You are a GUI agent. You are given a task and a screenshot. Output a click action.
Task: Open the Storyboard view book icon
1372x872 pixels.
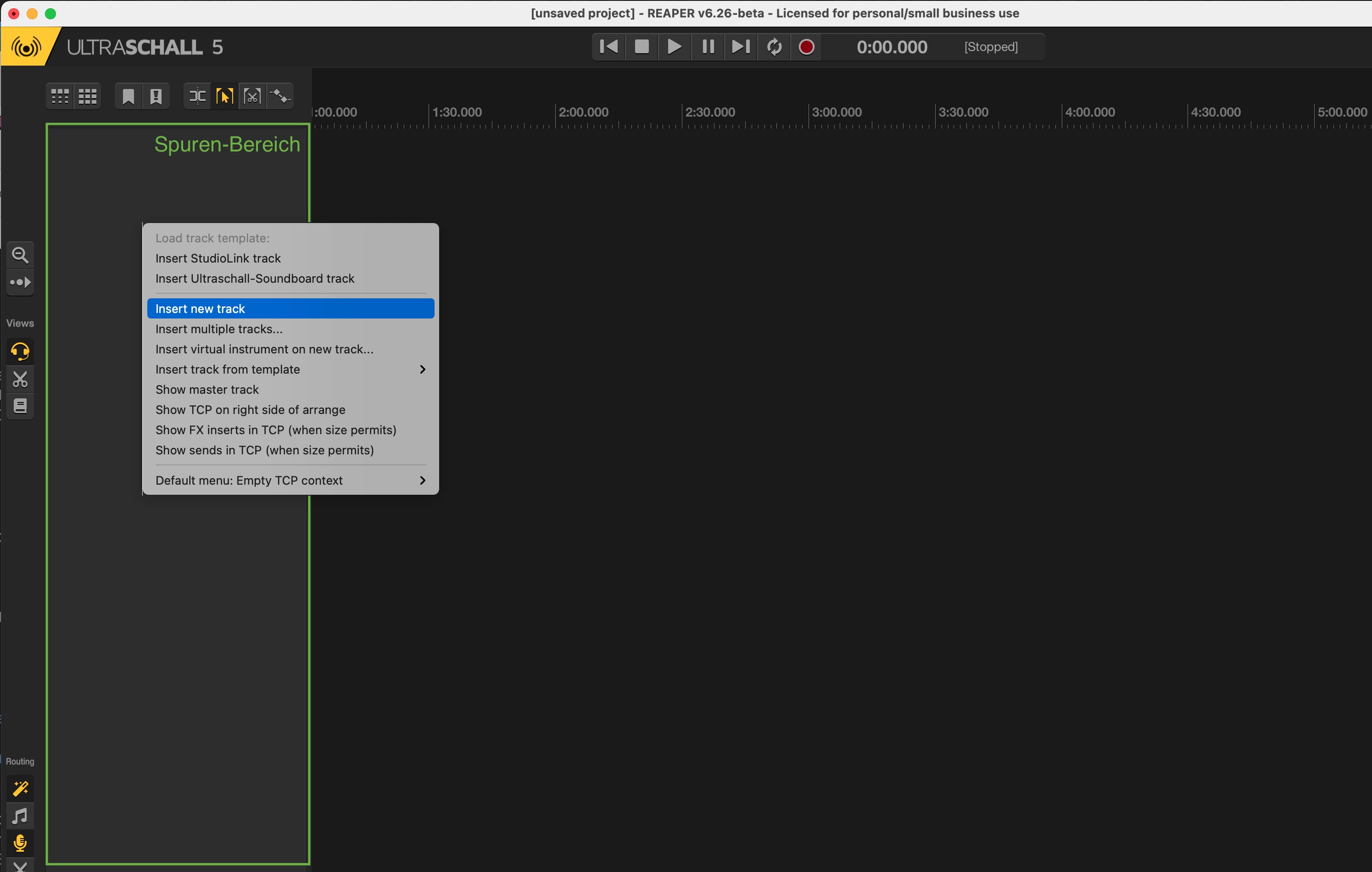pos(20,406)
